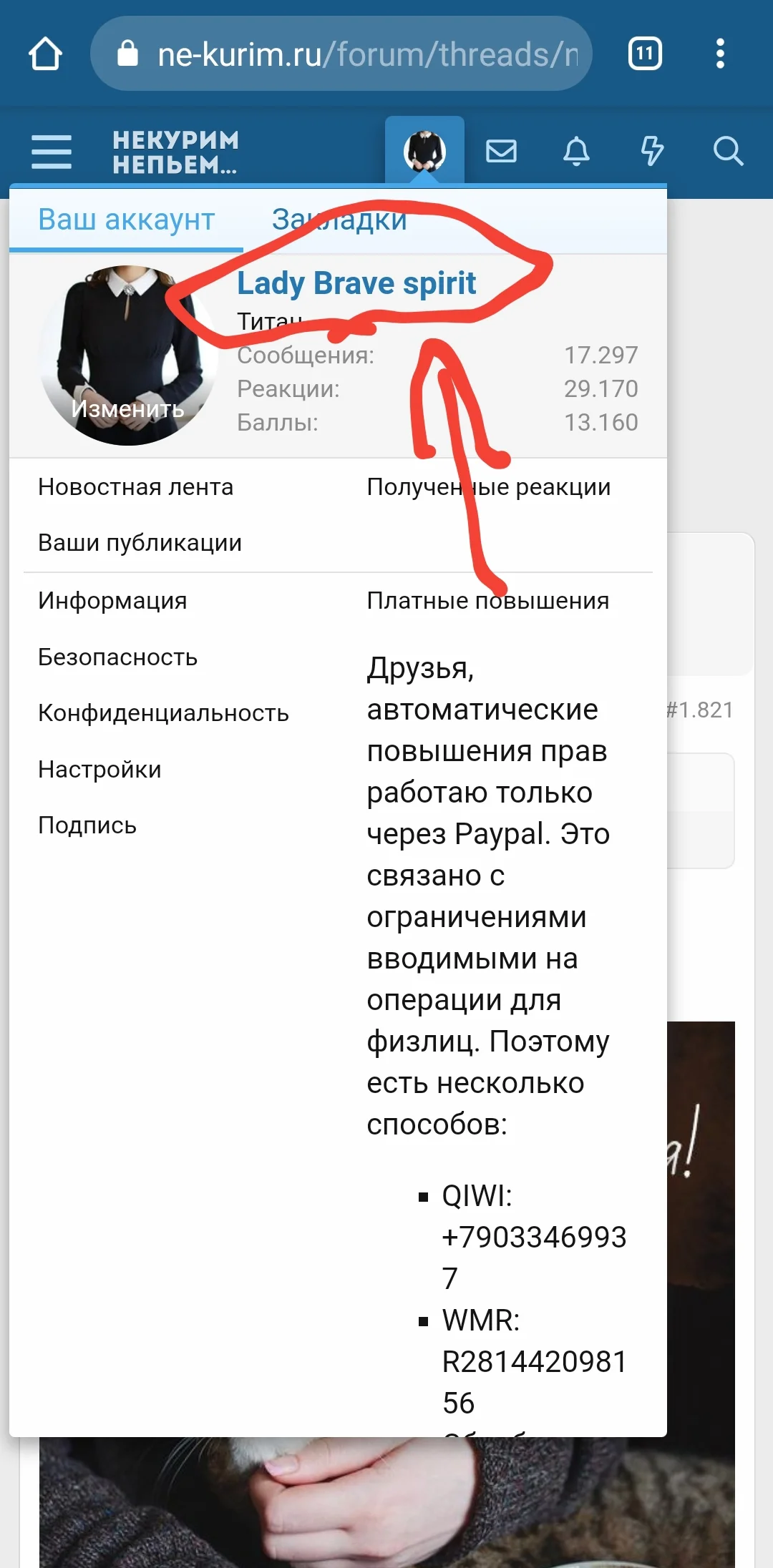Open the browser tabs counter showing 11
This screenshot has height=1568, width=773.
click(645, 54)
